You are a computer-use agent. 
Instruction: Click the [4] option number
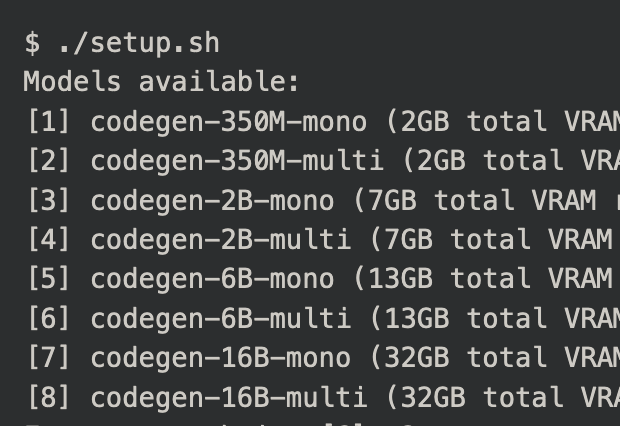point(48,240)
